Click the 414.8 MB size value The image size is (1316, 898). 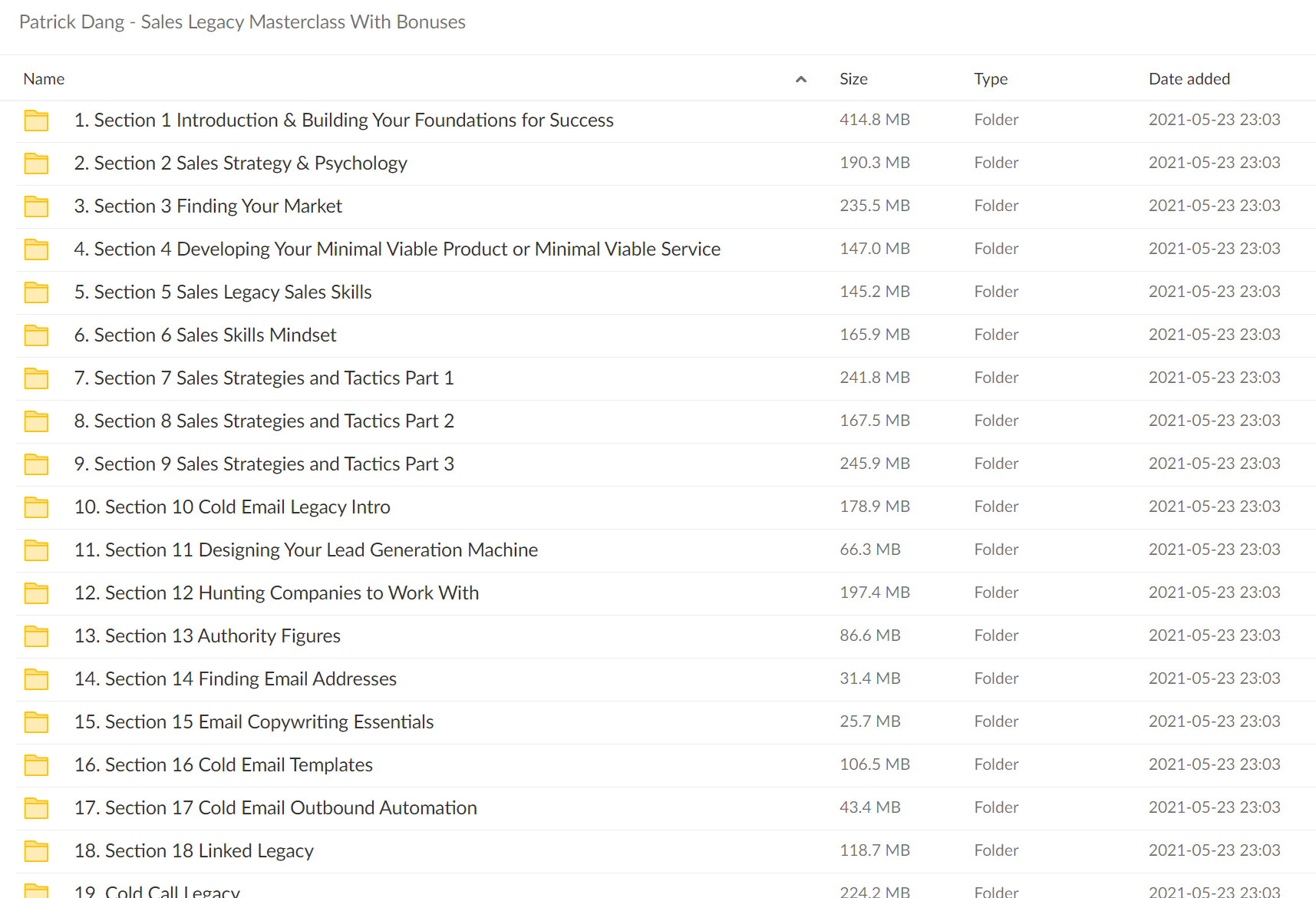[x=875, y=120]
